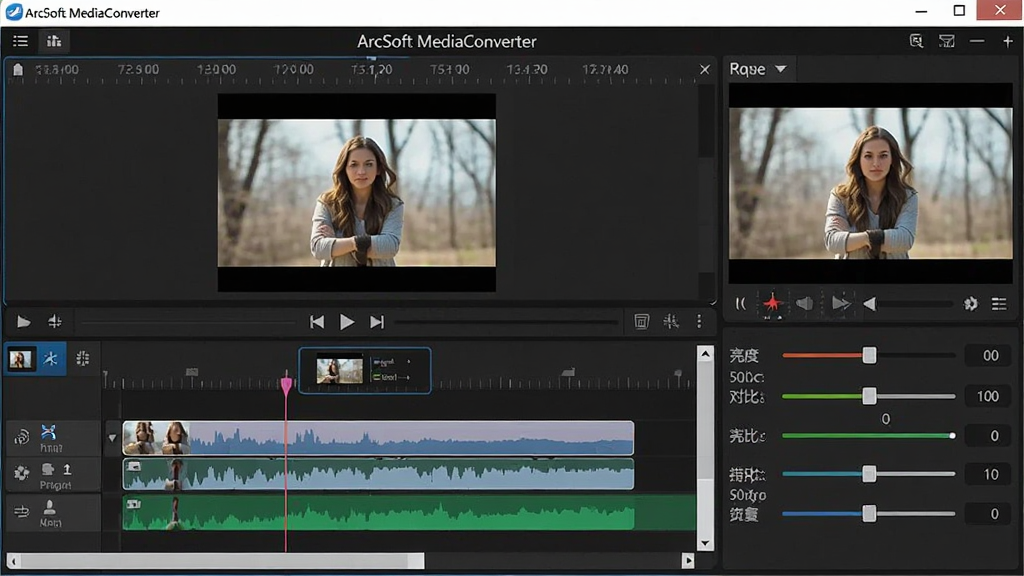Toggle the swap icon on third track
Image resolution: width=1024 pixels, height=576 pixels.
22,511
